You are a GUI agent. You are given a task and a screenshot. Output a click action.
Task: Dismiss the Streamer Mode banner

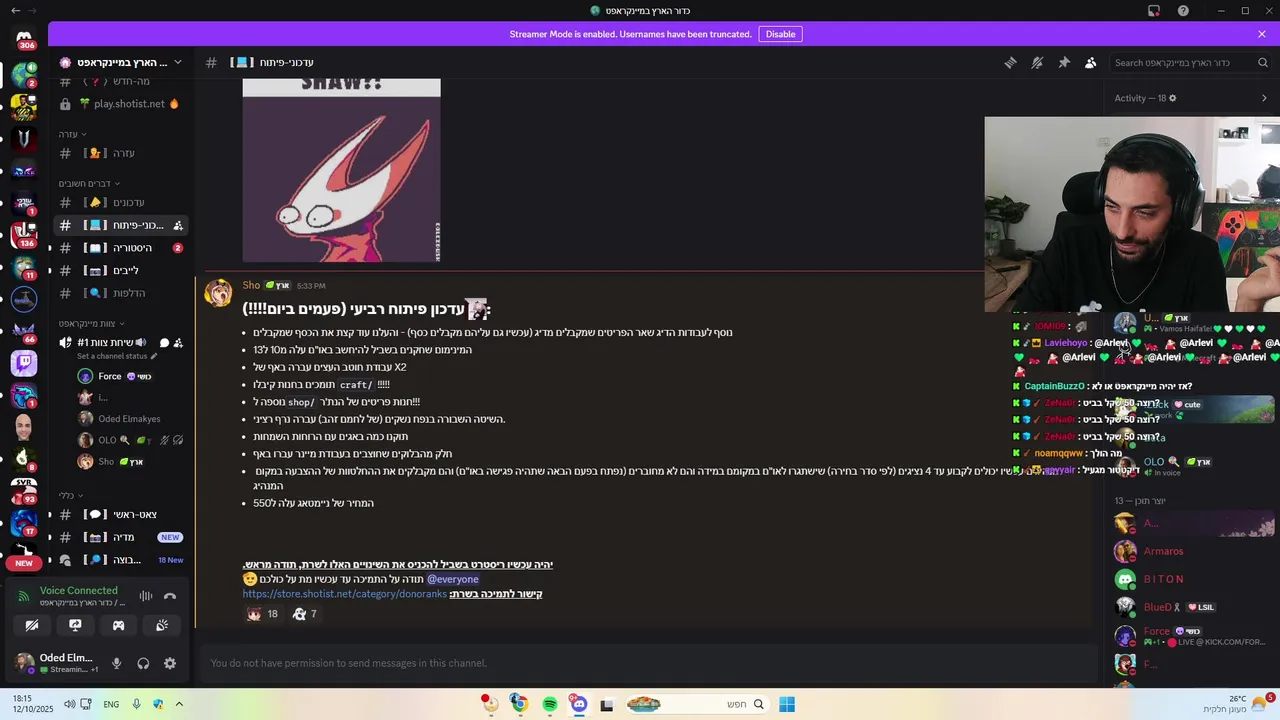pos(1262,34)
